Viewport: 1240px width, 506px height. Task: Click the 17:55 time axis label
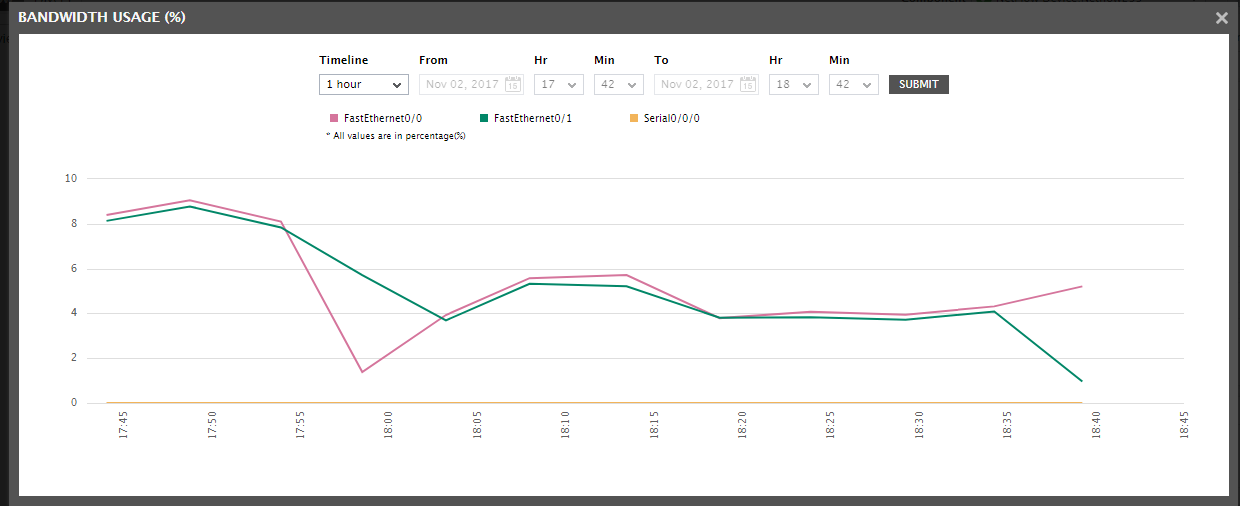click(301, 426)
